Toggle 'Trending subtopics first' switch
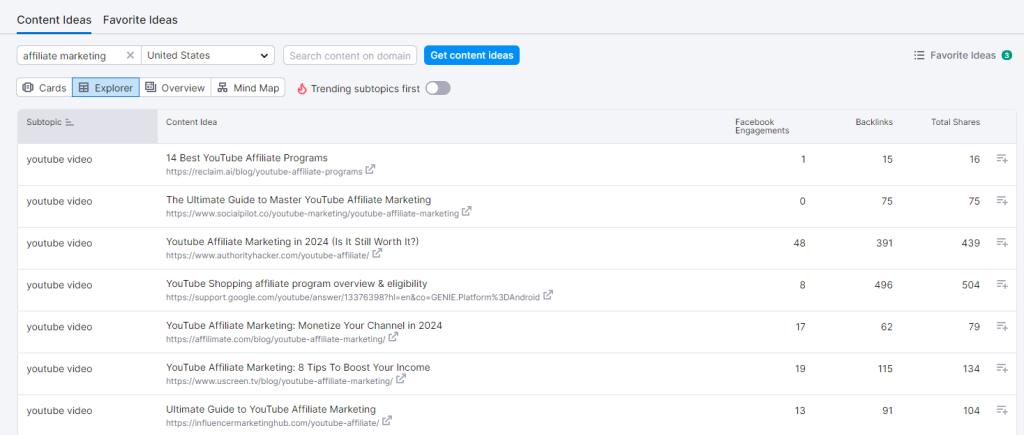The image size is (1024, 435). 438,88
